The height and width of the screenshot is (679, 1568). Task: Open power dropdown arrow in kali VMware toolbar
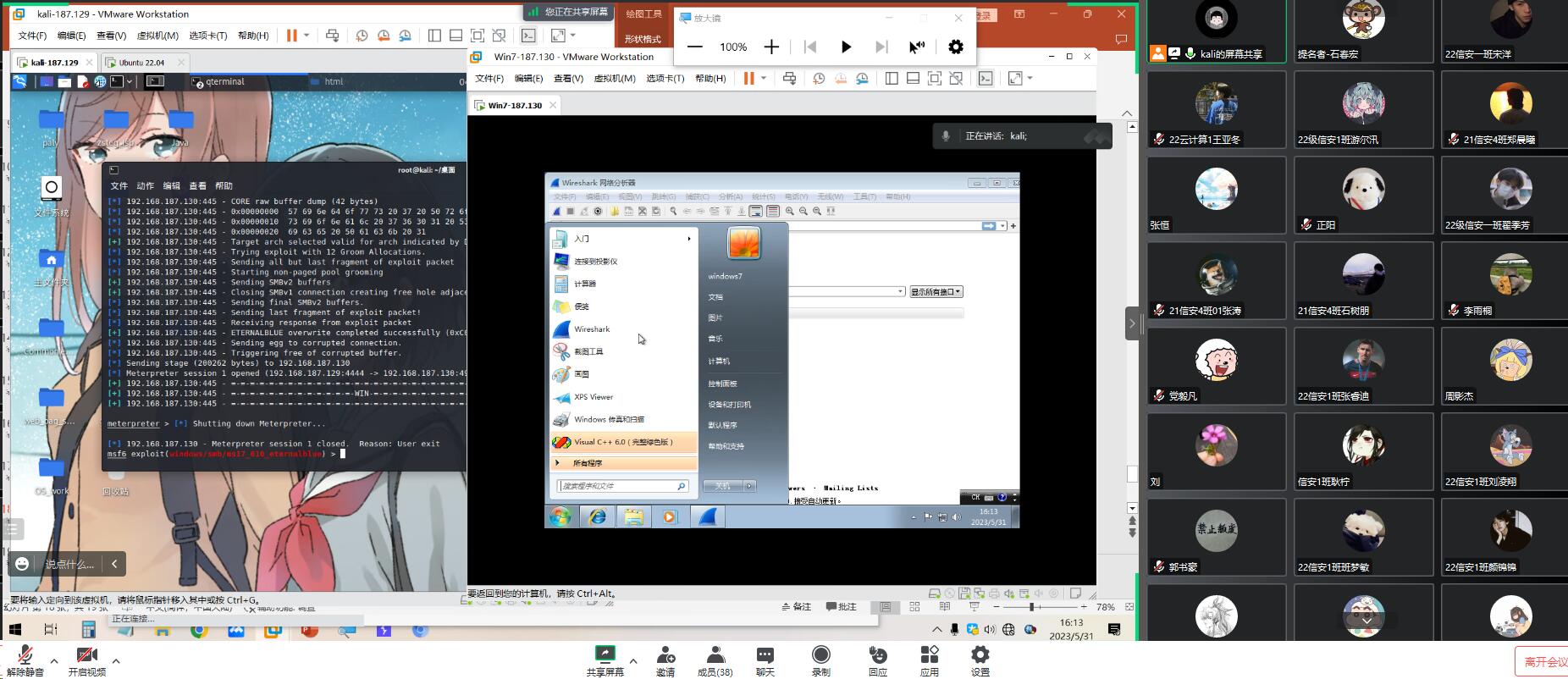(306, 36)
